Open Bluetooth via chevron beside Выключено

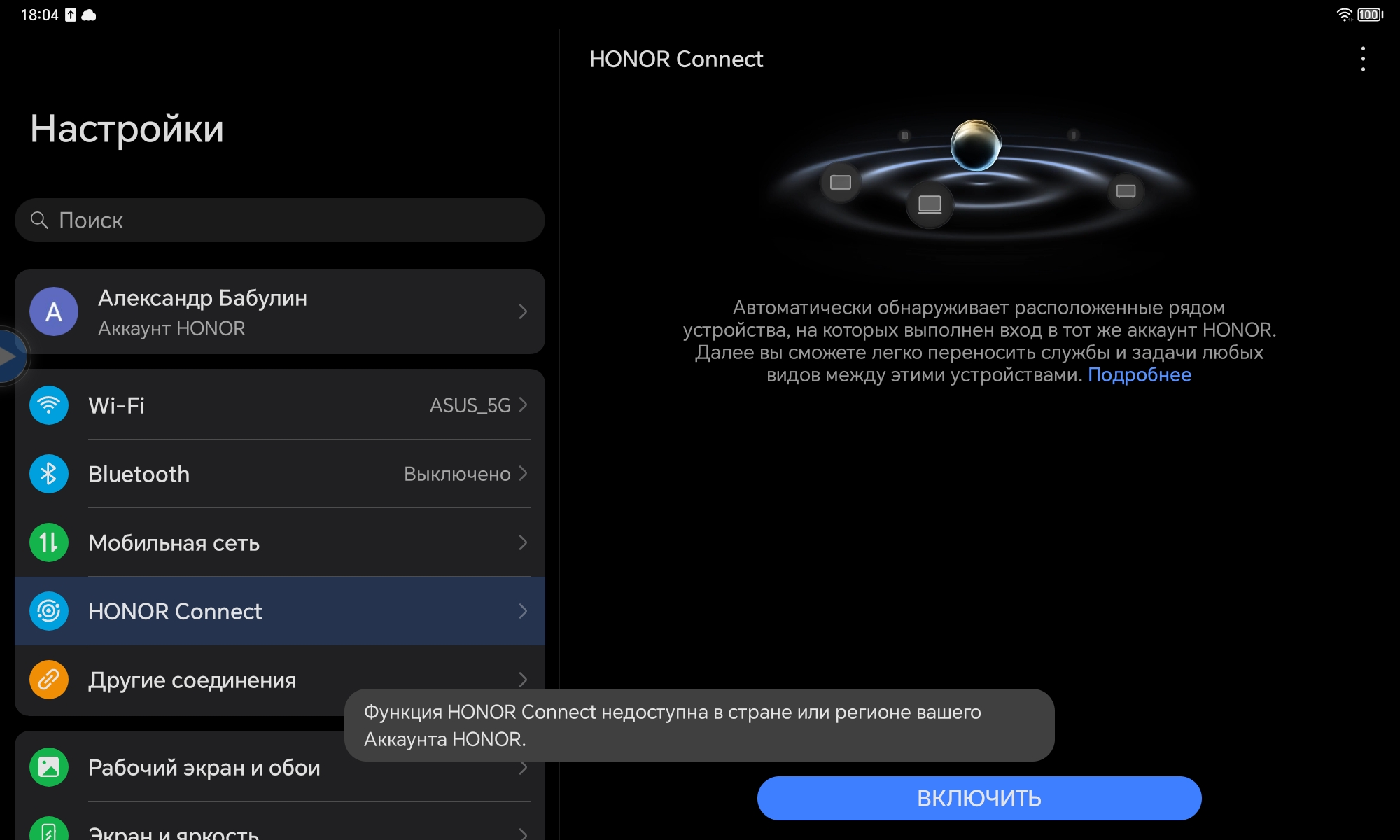pyautogui.click(x=523, y=474)
